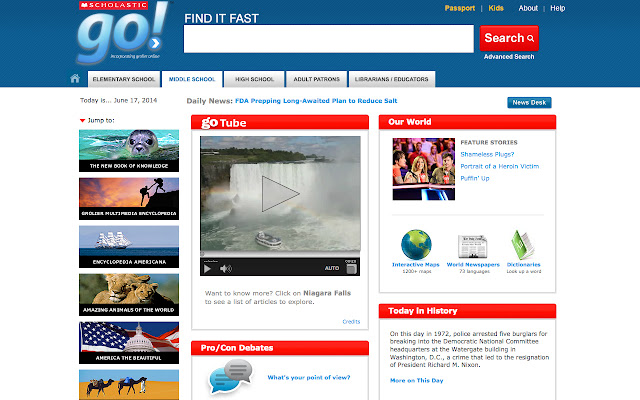Click the 'Today is... June 17, 2014' text

[118, 100]
